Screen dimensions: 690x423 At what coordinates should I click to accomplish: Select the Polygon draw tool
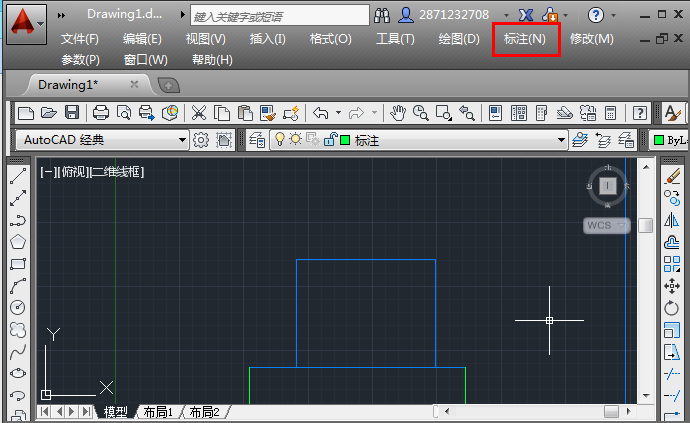pos(17,242)
